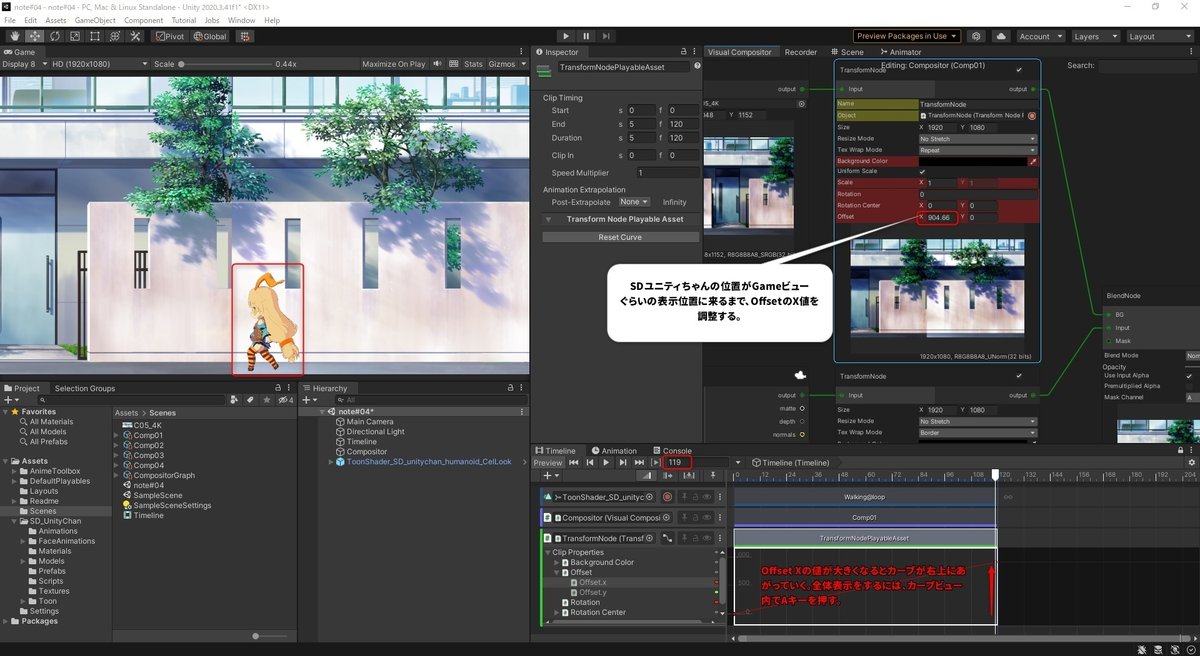The image size is (1200, 656).
Task: Toggle Pivot handle position
Action: coord(170,36)
